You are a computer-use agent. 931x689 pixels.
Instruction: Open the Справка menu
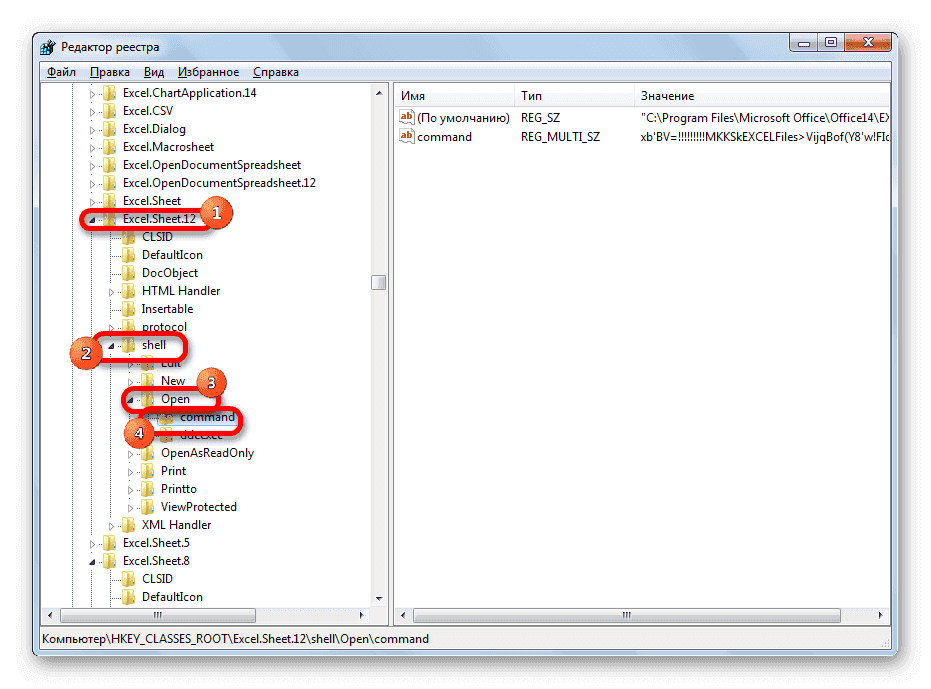[276, 72]
